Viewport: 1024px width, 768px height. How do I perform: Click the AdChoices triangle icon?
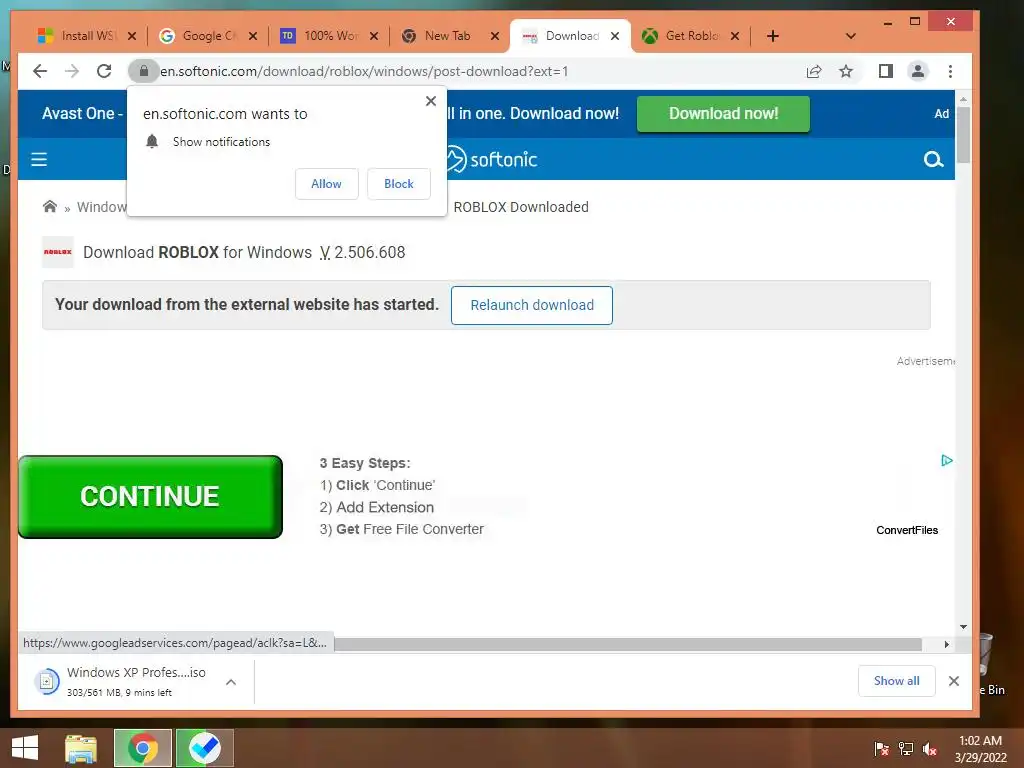[x=947, y=460]
